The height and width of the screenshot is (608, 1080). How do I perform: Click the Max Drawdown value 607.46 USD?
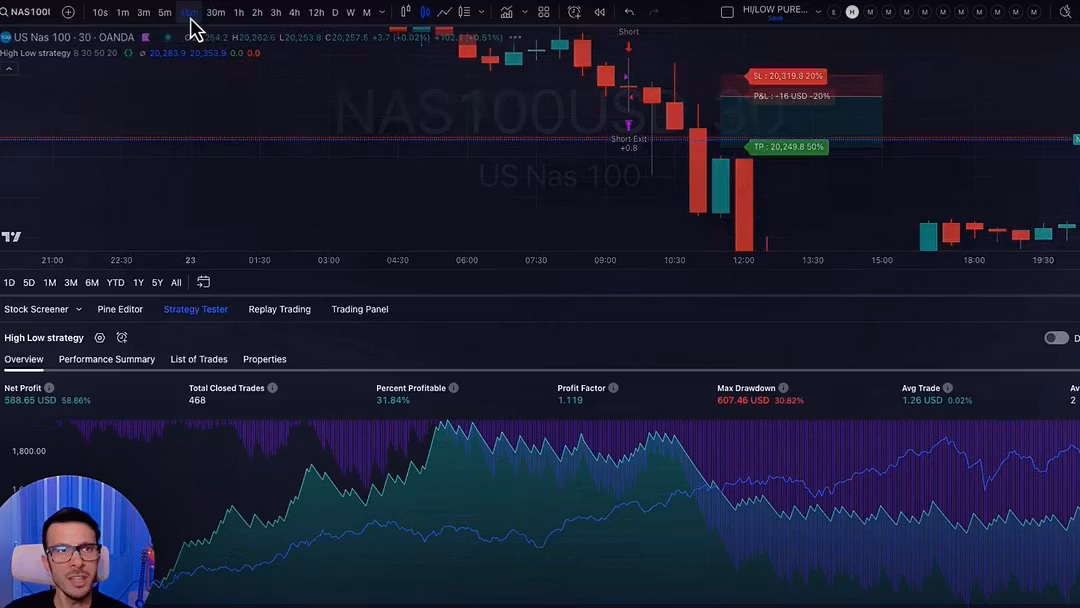click(x=743, y=401)
